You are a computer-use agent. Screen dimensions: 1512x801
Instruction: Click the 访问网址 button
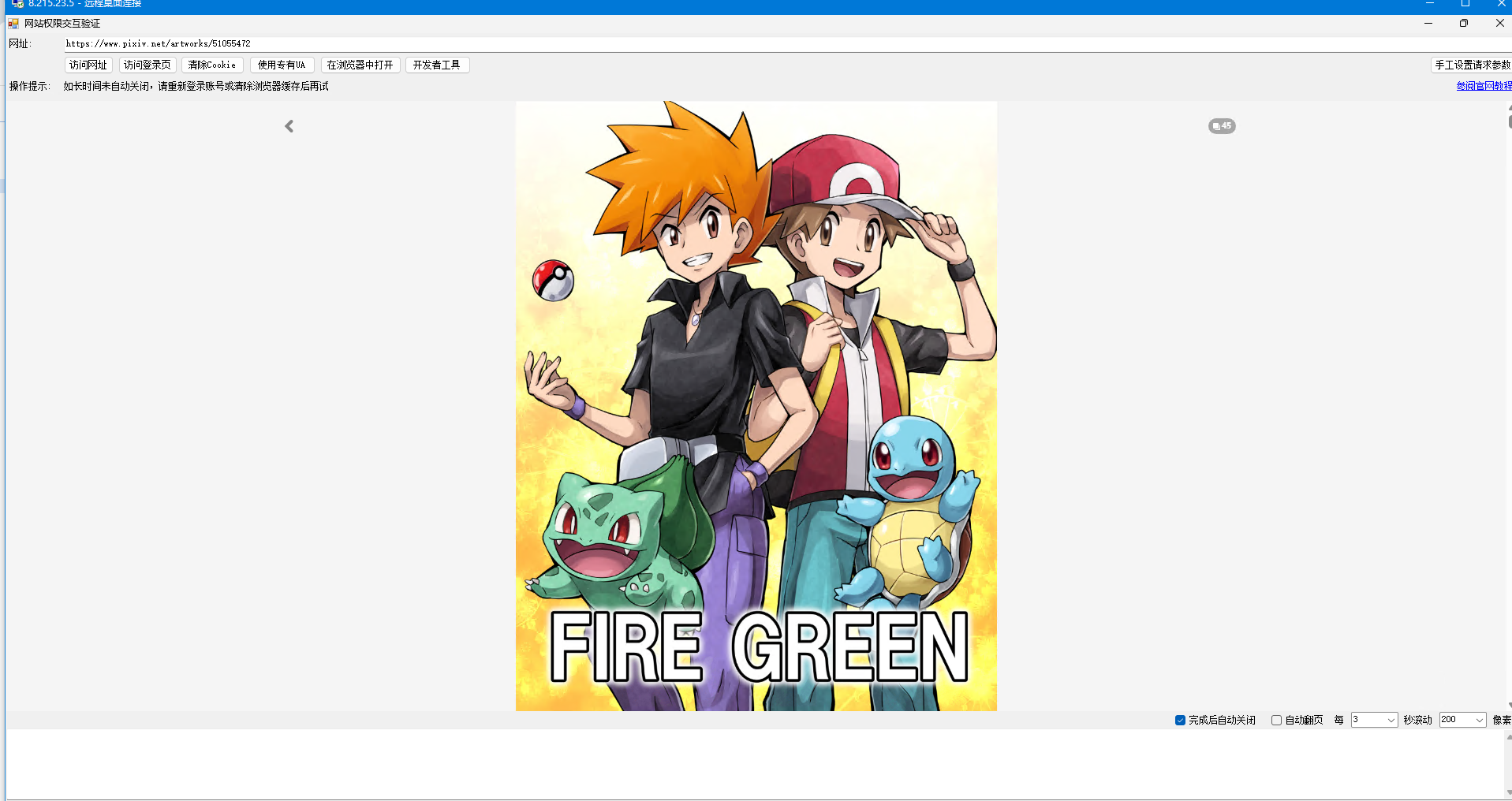pyautogui.click(x=88, y=65)
